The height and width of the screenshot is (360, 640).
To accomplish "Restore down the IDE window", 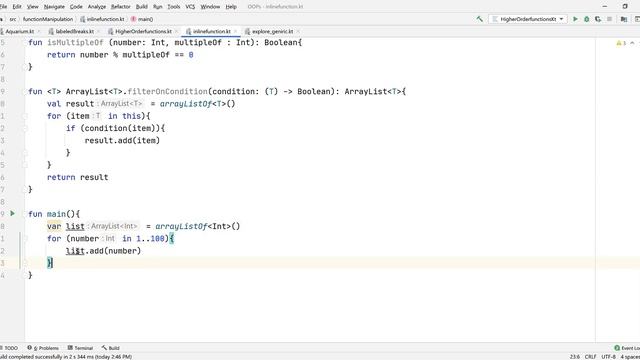I will pyautogui.click(x=625, y=7).
